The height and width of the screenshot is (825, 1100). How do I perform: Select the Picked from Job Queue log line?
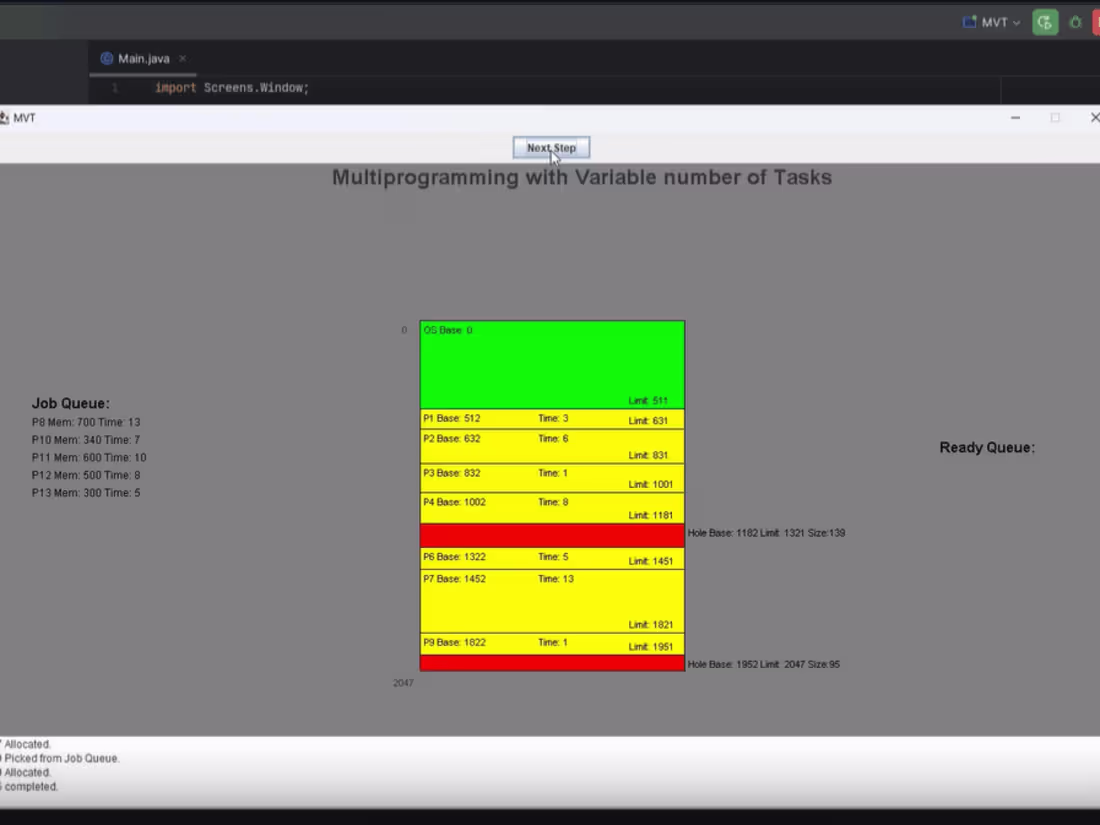[62, 758]
